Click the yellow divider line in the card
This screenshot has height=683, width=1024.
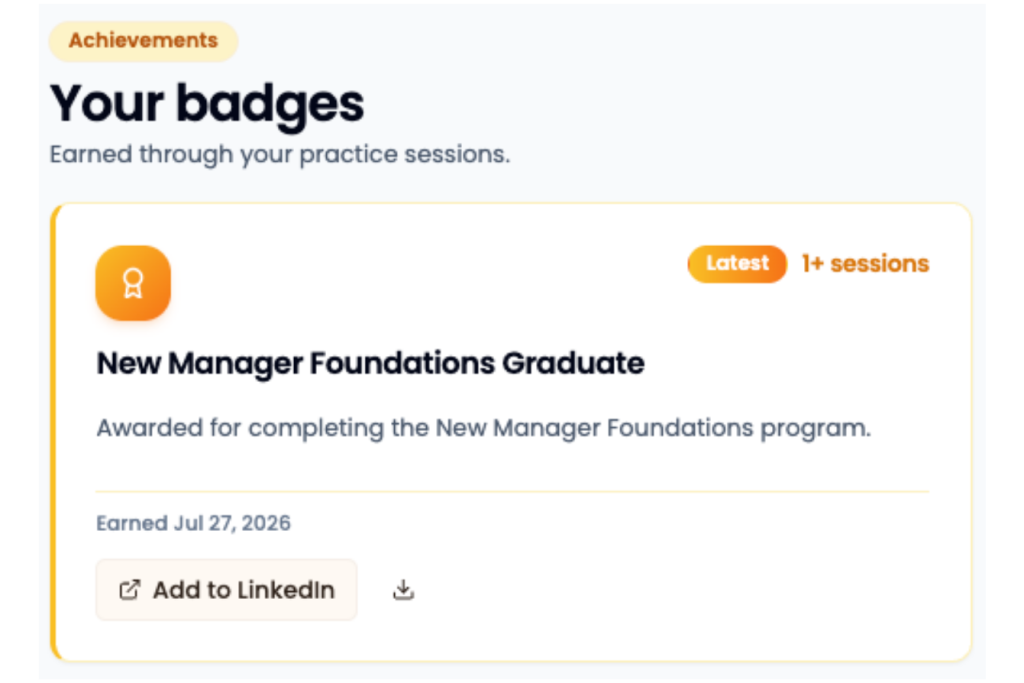[x=513, y=491]
